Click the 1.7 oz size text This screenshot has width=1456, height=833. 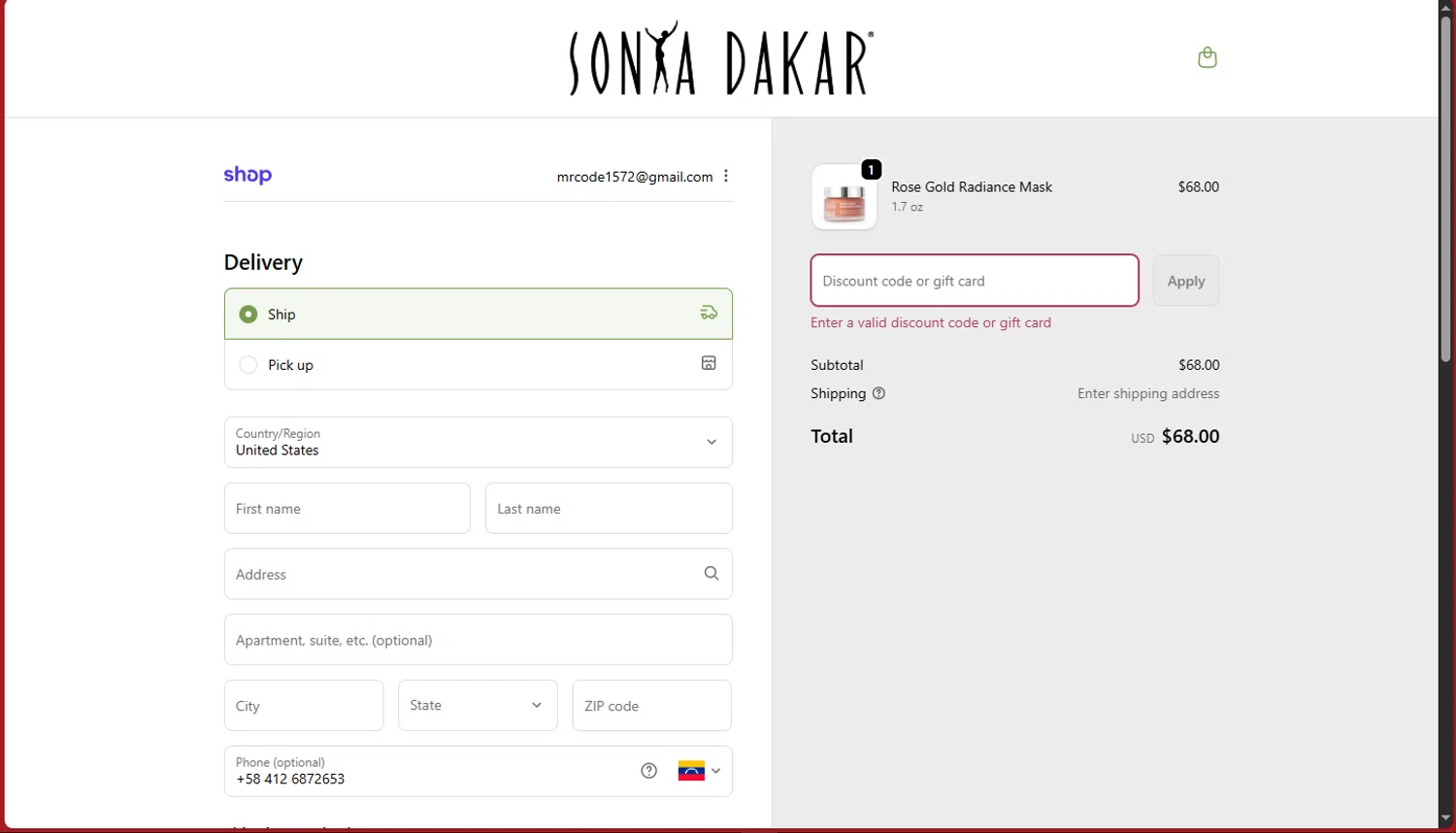[x=908, y=207]
